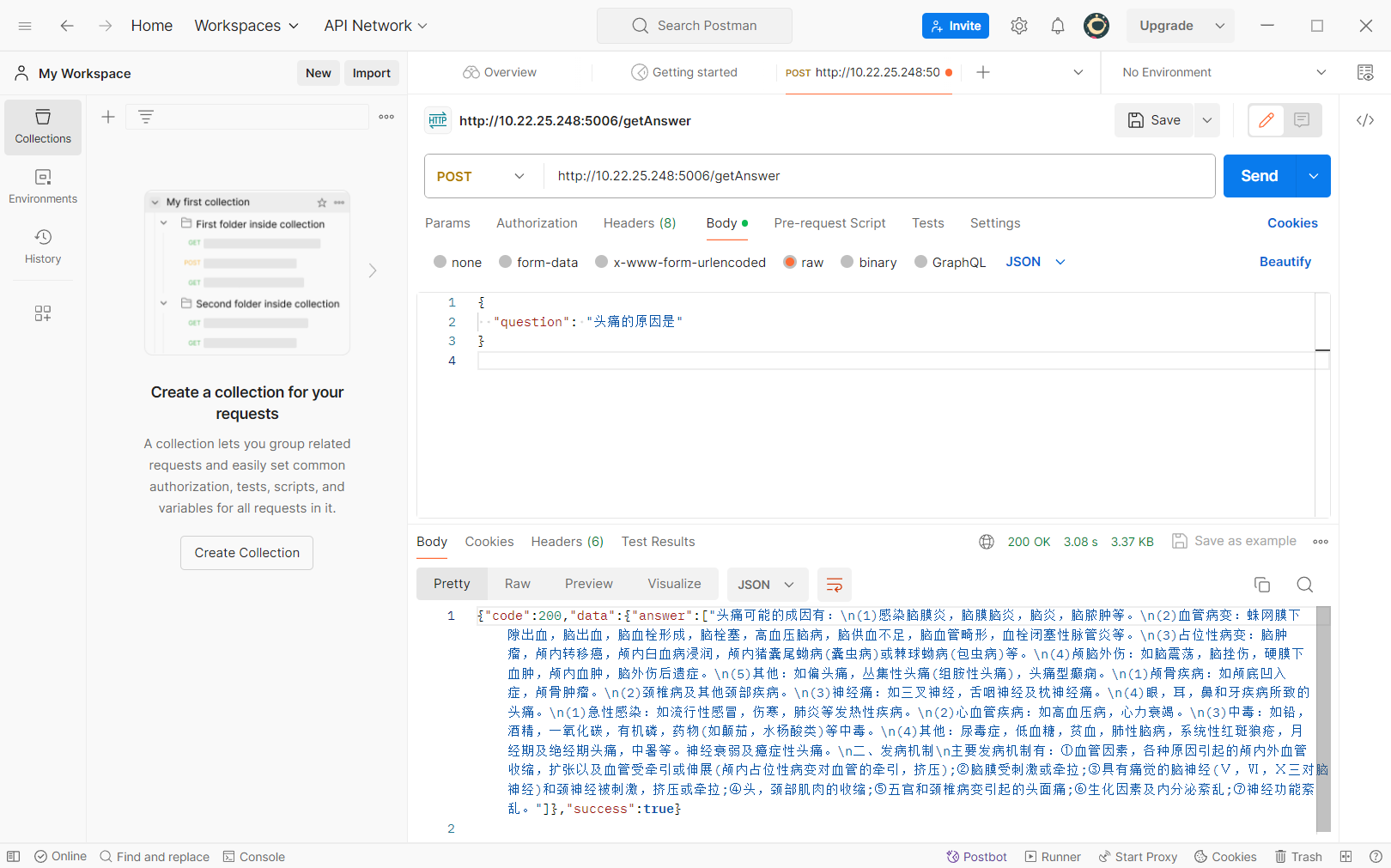Switch response view to Raw

(518, 584)
